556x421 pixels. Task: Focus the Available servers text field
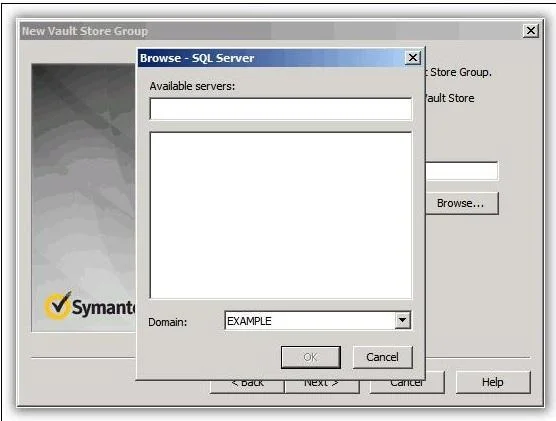pyautogui.click(x=281, y=109)
